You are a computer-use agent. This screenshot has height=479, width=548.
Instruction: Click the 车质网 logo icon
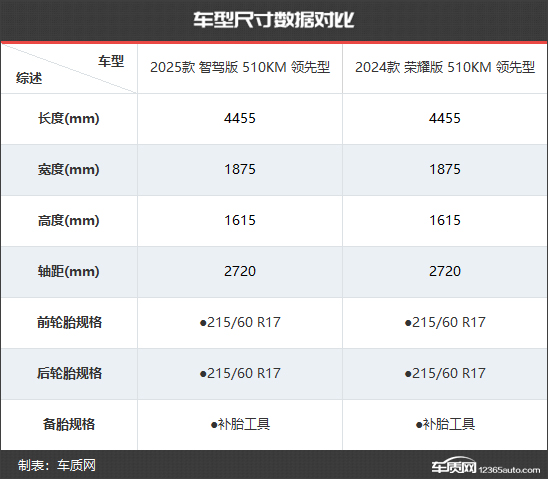pyautogui.click(x=453, y=465)
